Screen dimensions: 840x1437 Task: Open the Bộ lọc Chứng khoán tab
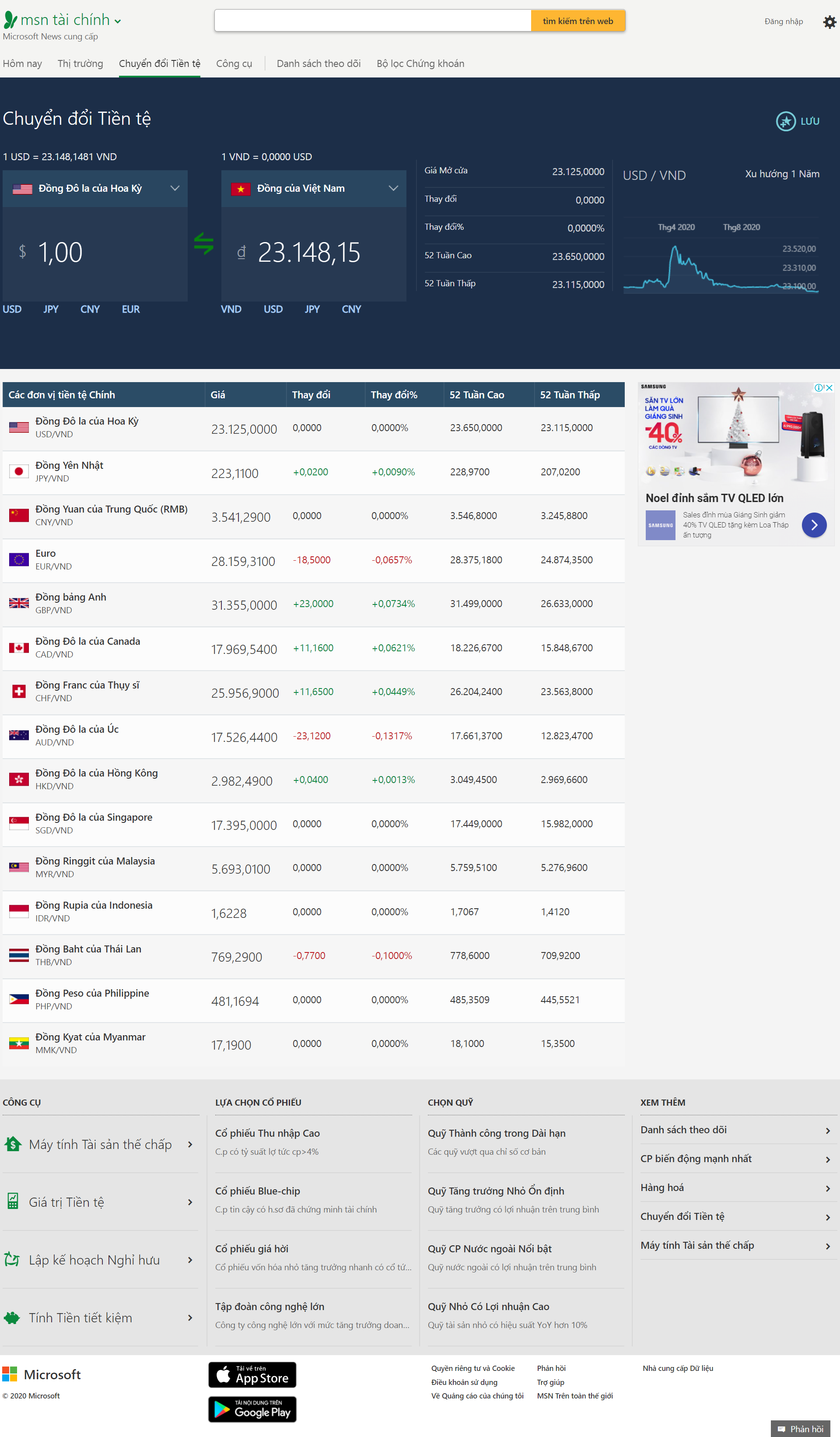tap(420, 63)
